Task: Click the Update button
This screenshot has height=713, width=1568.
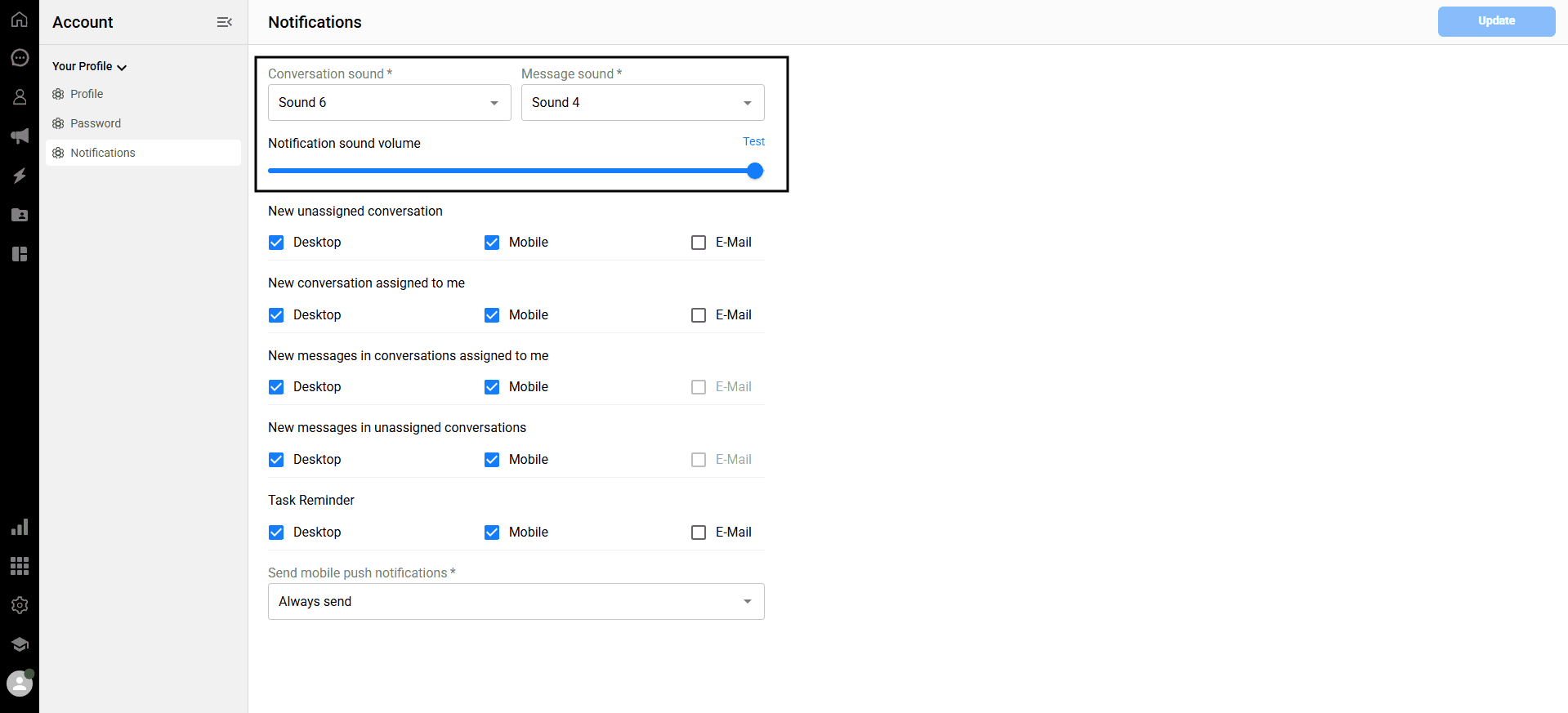Action: pos(1496,21)
